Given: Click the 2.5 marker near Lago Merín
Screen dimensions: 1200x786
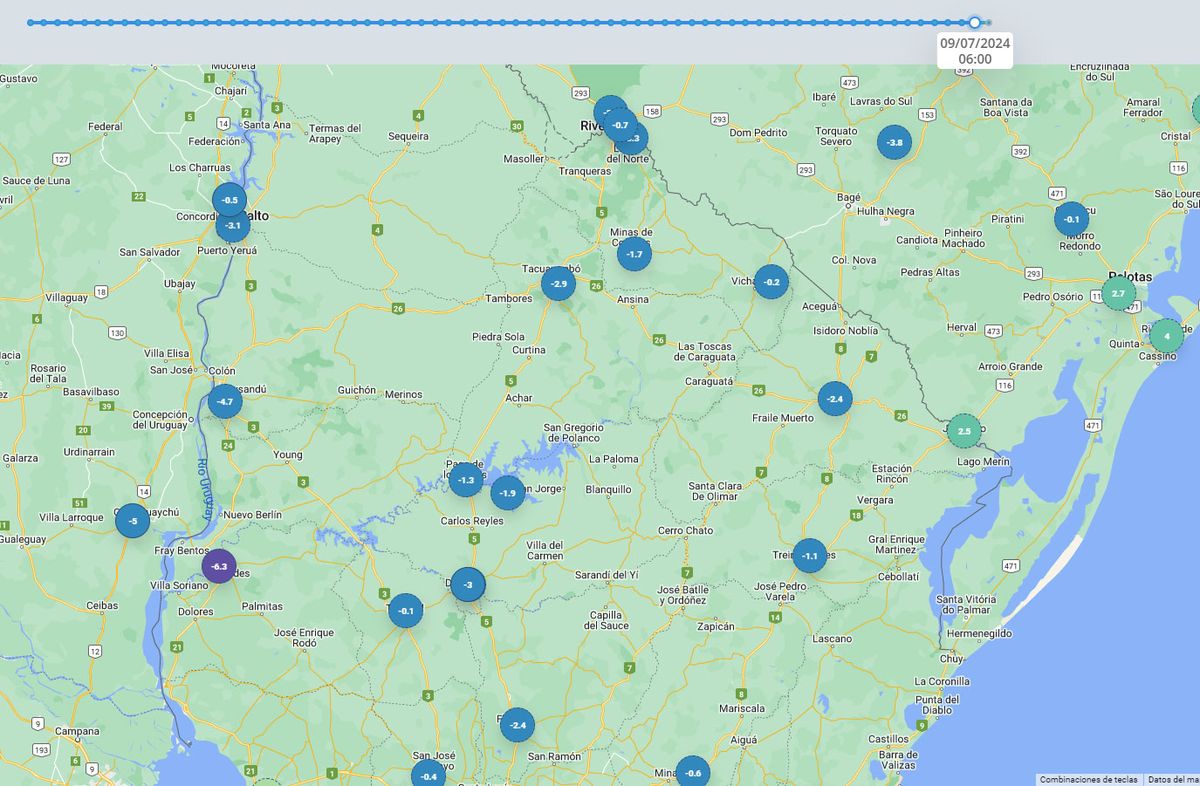Looking at the screenshot, I should tap(964, 431).
